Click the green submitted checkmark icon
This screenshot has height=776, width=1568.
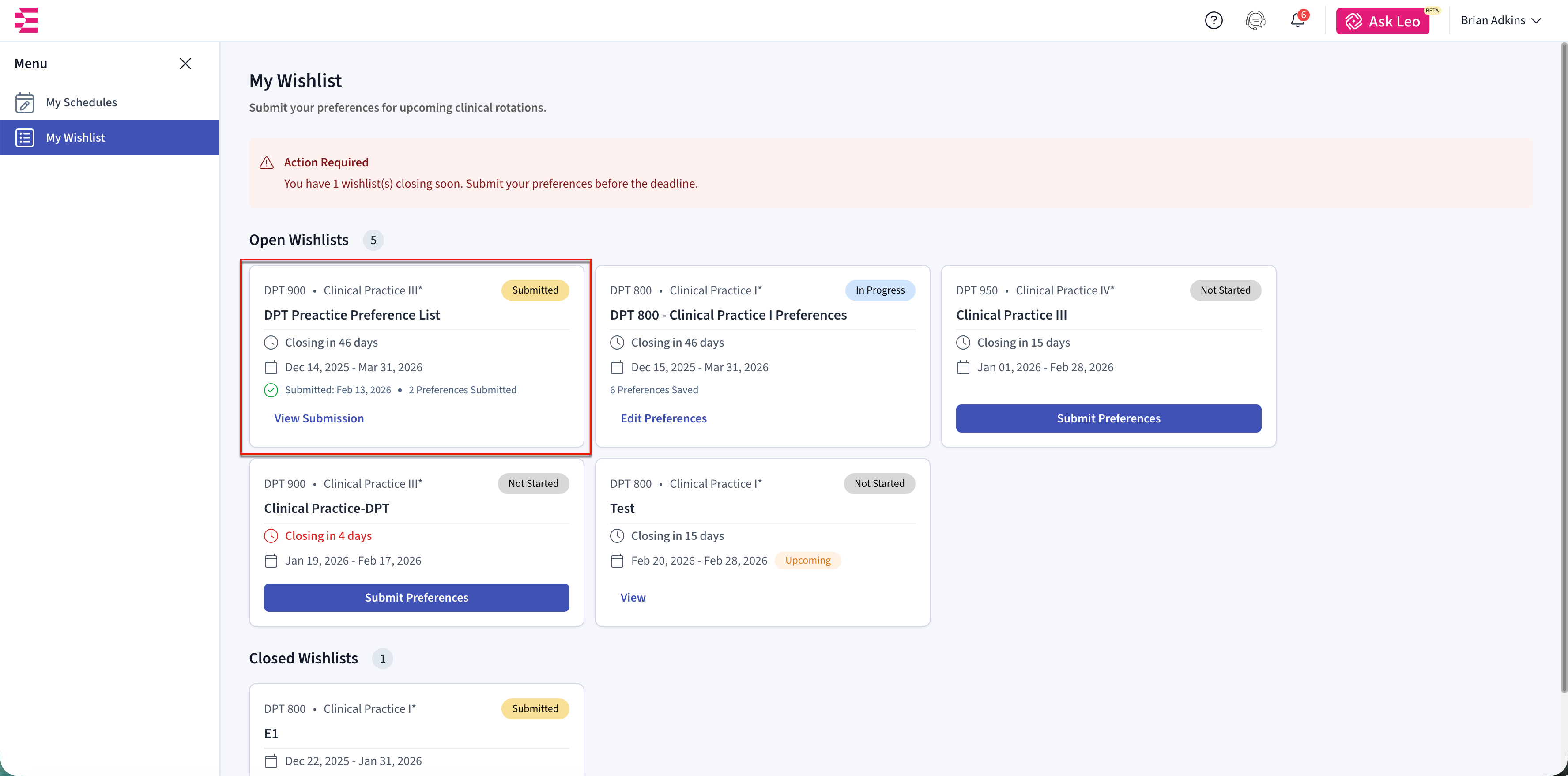tap(271, 390)
